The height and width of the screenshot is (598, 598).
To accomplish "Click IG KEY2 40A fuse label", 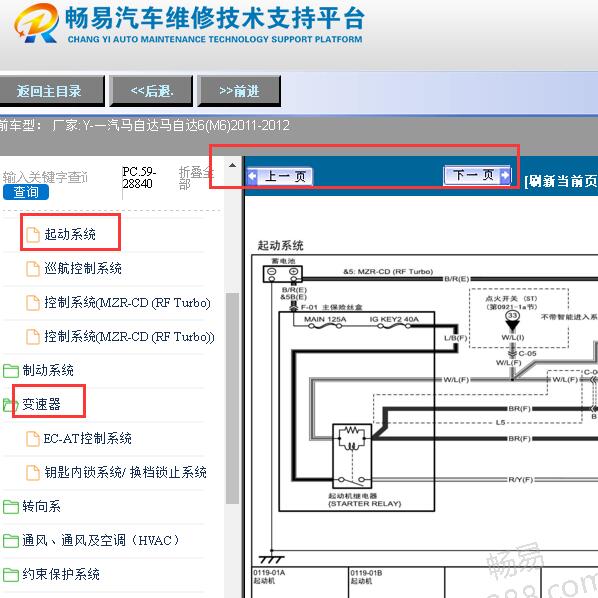I will coord(394,319).
